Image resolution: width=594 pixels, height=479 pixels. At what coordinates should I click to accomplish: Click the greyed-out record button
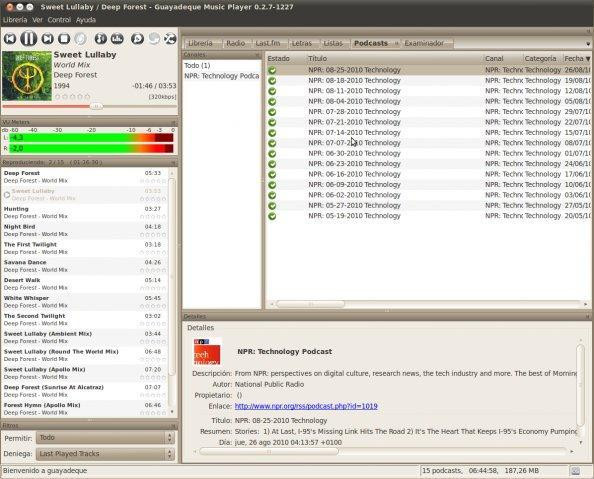80,39
